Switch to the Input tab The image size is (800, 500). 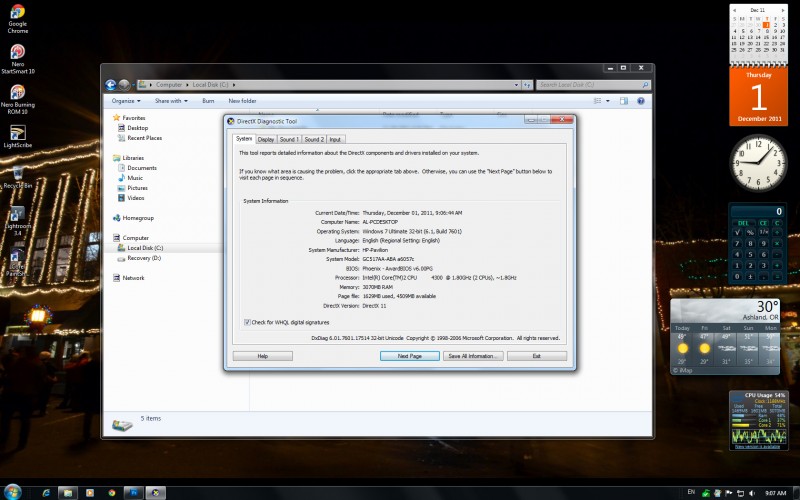coord(335,139)
